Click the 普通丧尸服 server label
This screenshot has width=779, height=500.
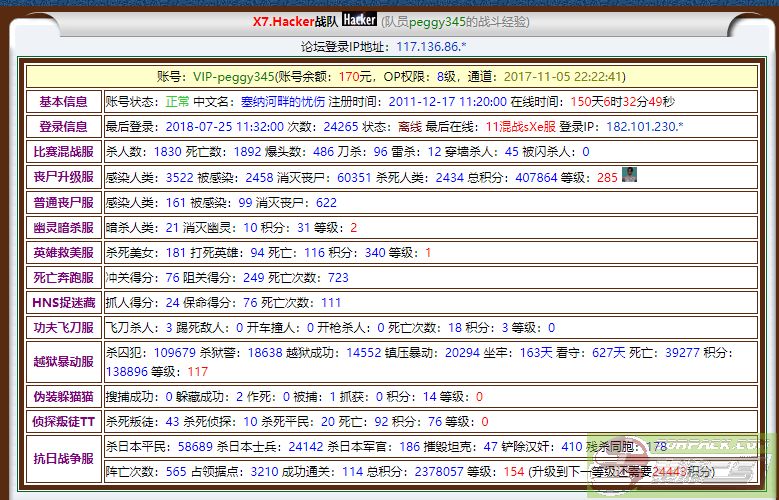tap(63, 202)
